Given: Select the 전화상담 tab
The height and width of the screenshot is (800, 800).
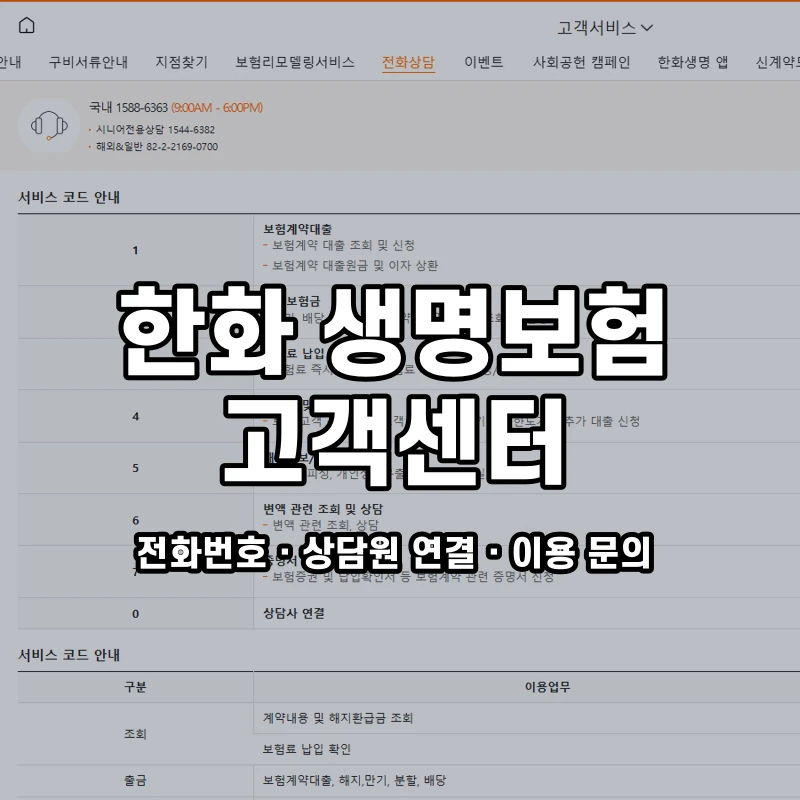Looking at the screenshot, I should pos(408,62).
